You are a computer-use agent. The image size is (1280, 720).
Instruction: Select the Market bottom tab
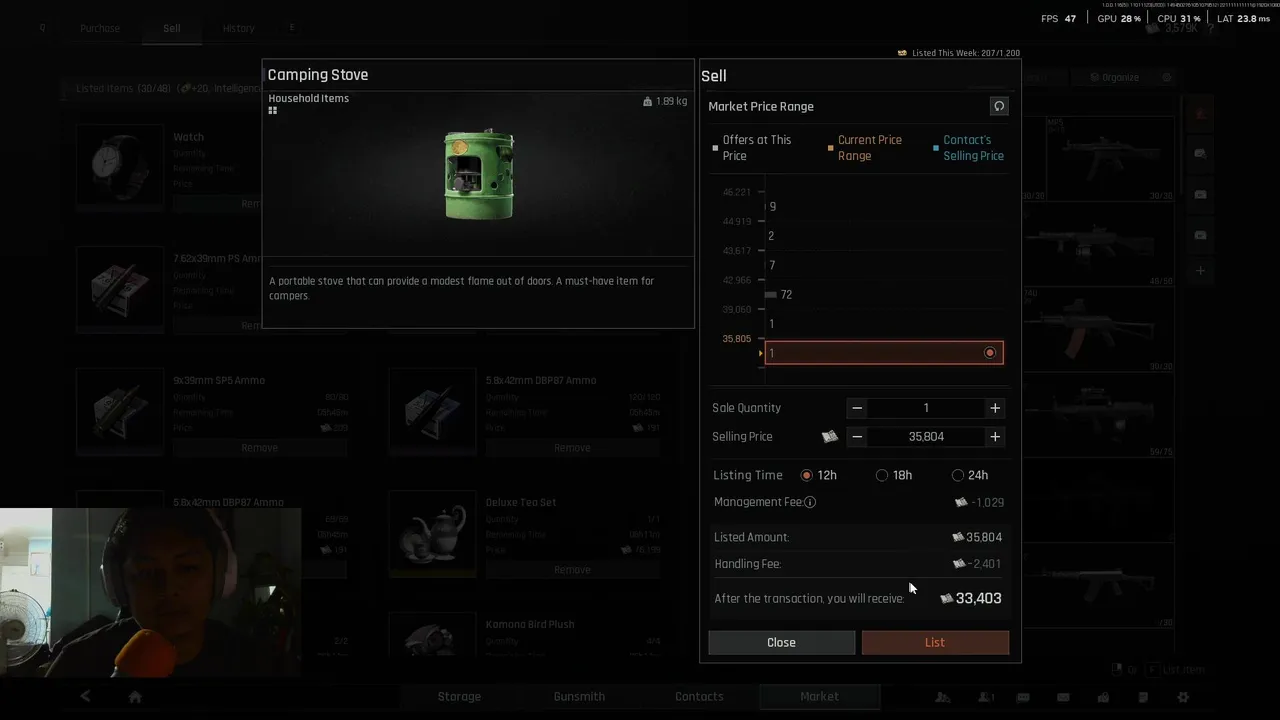pyautogui.click(x=819, y=696)
